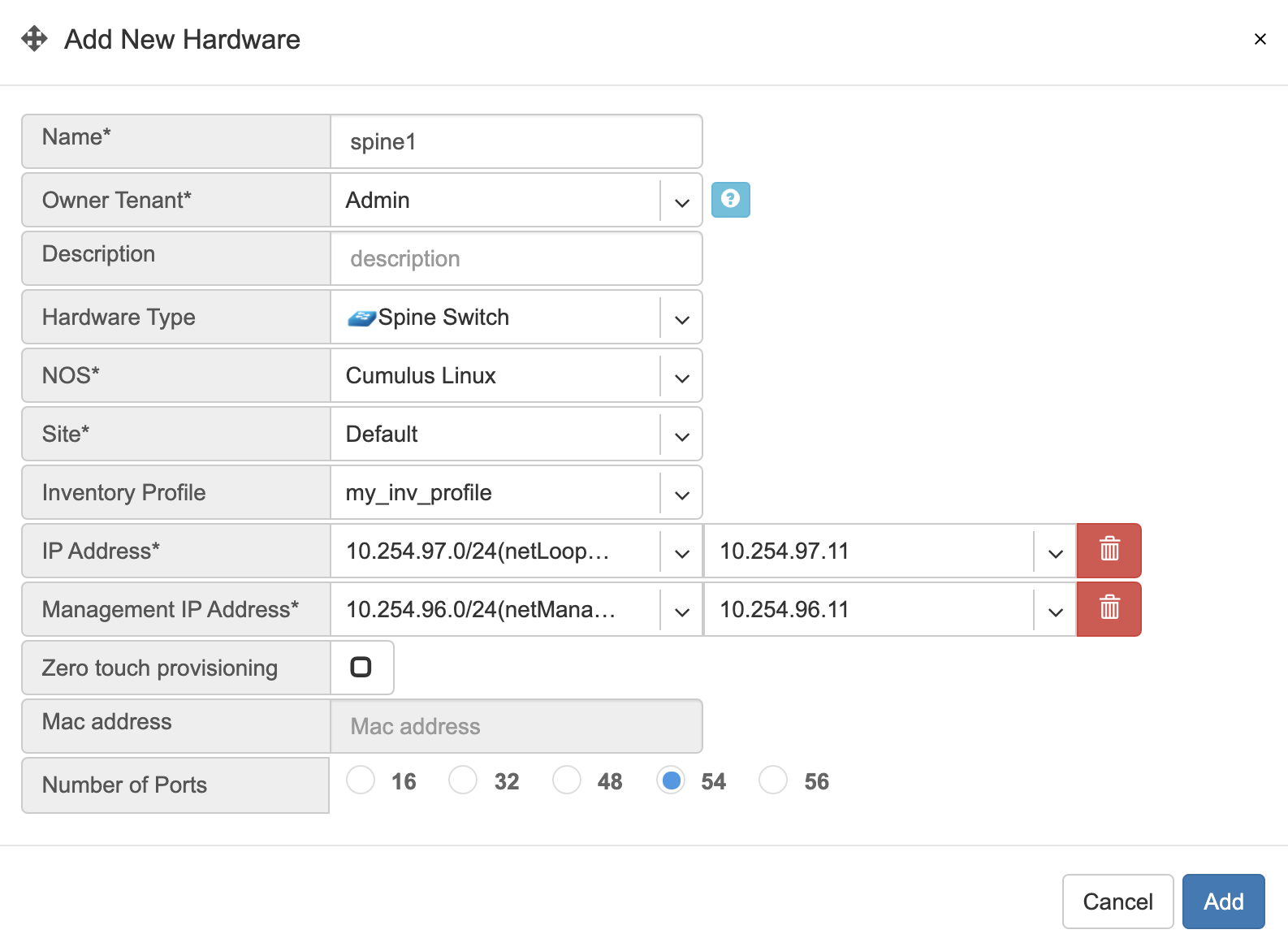
Task: Open the Management subnet 10.254.96.0/24 dropdown
Action: point(682,610)
